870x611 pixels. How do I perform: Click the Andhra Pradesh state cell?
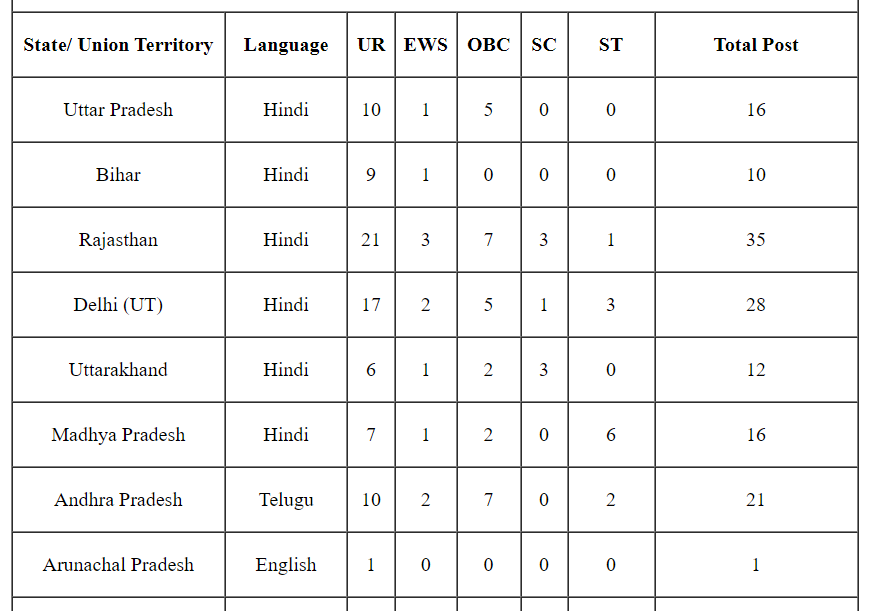[x=118, y=499]
